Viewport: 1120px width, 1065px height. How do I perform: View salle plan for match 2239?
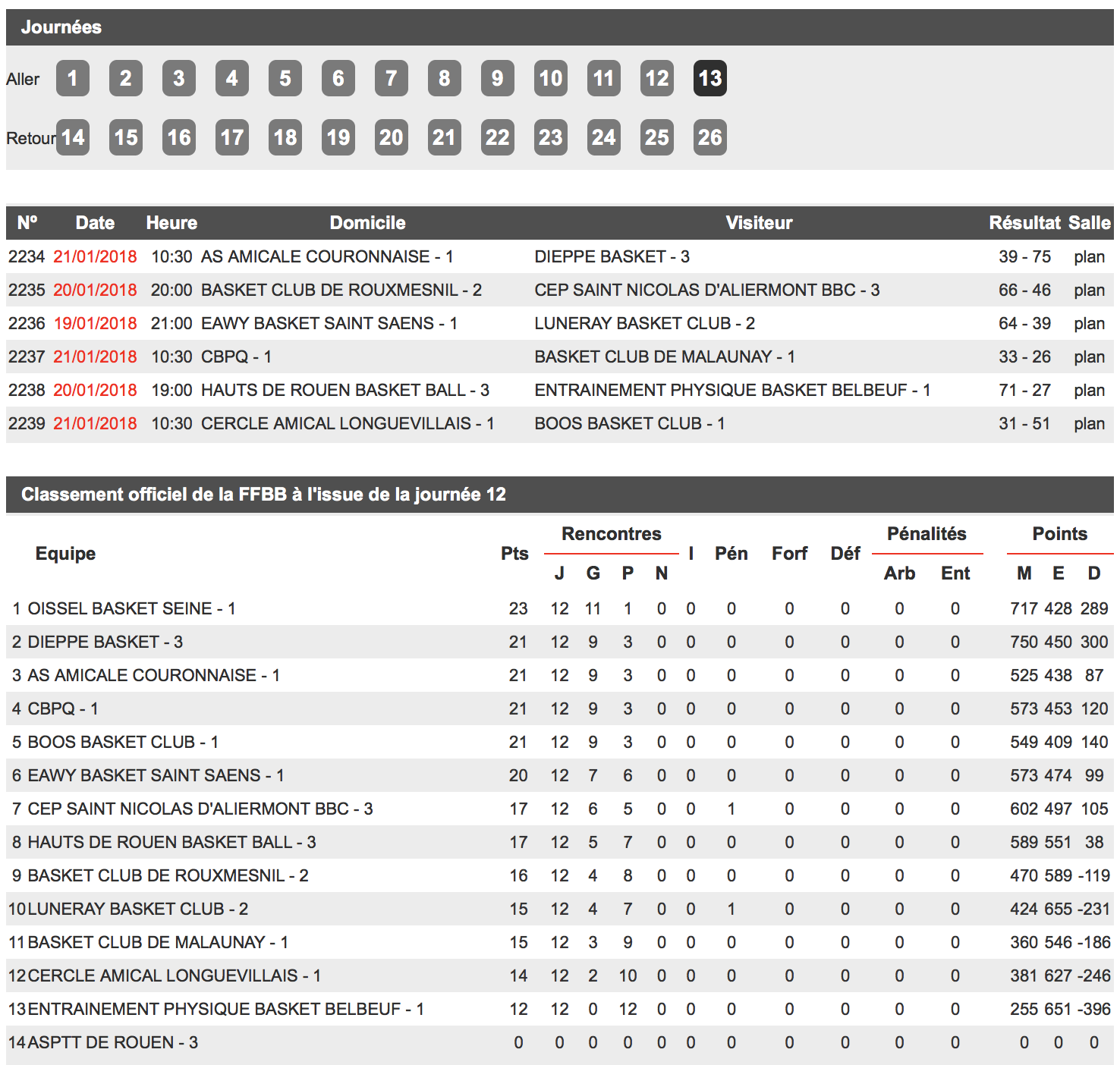(x=1089, y=423)
